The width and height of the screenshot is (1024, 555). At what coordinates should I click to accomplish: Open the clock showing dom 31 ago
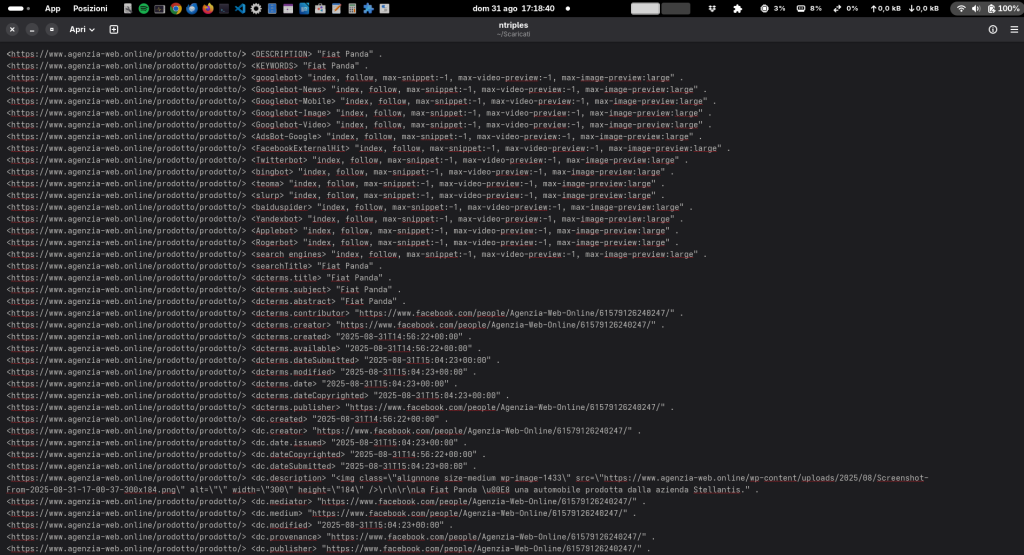pyautogui.click(x=513, y=8)
